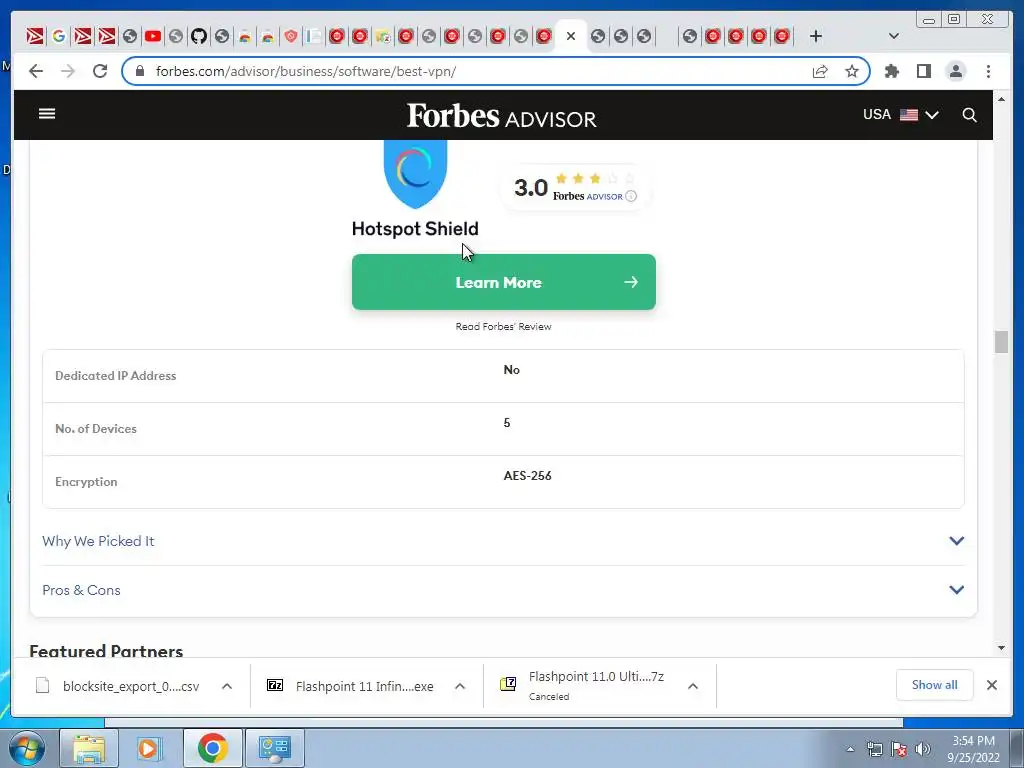Open the control panel taskbar icon
This screenshot has height=768, width=1024.
pos(274,748)
